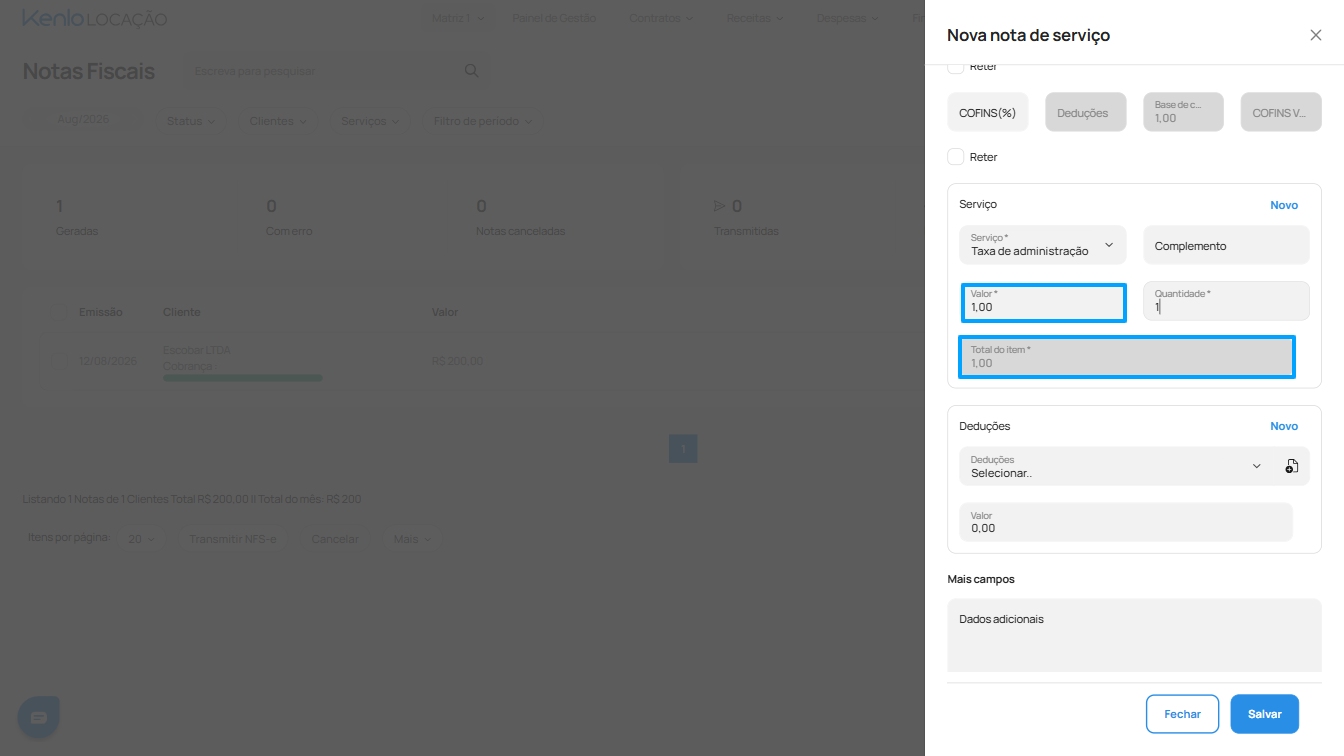Open the Status filter dropdown
Image resolution: width=1344 pixels, height=756 pixels.
point(191,121)
